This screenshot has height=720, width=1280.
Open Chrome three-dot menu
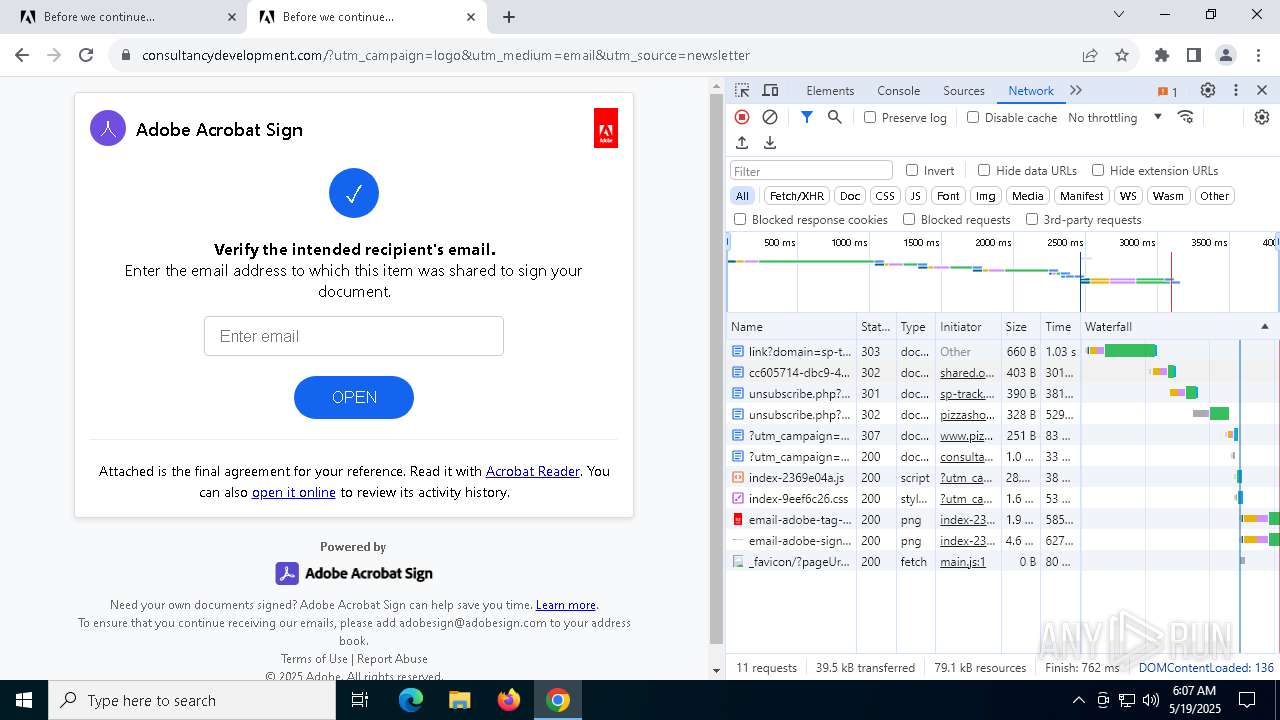click(1257, 55)
